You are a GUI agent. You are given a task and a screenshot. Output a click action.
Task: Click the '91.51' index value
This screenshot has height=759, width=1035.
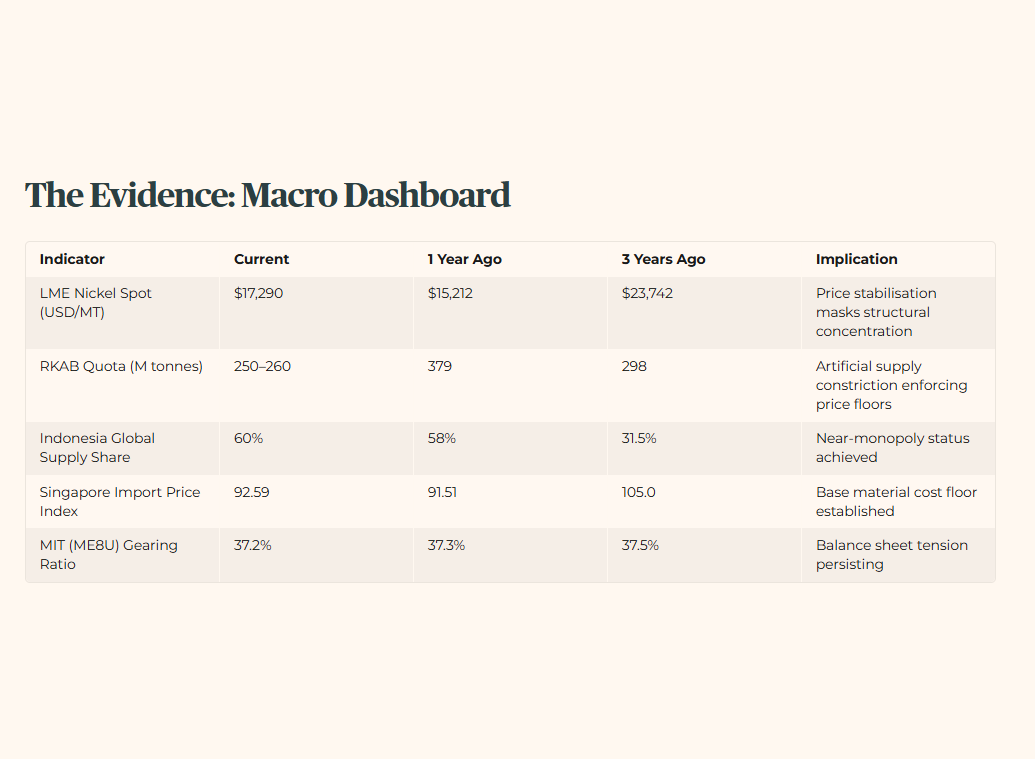click(442, 492)
